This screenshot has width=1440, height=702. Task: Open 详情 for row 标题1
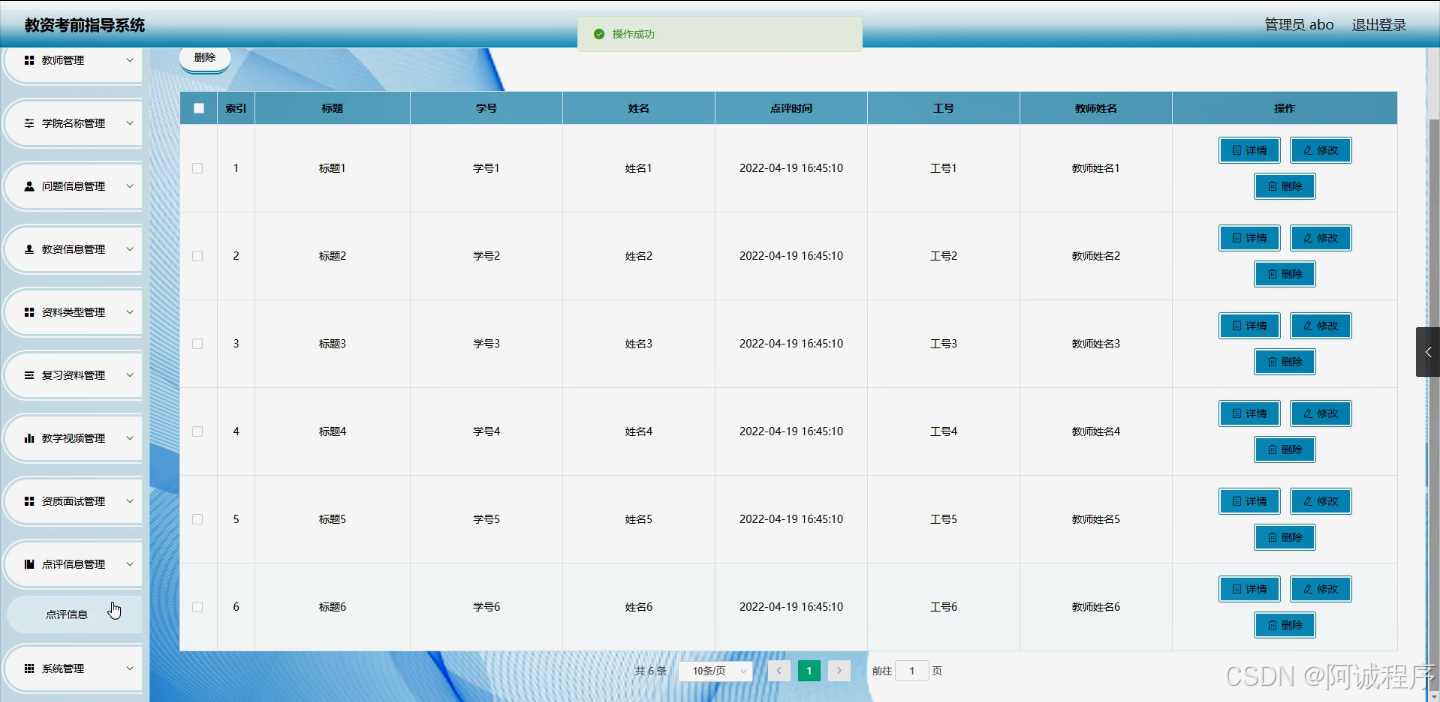[1250, 151]
